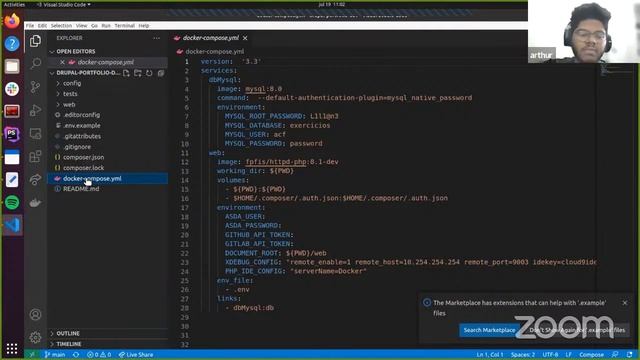This screenshot has width=640, height=360.
Task: Open the notifications bell in status bar
Action: point(629,354)
